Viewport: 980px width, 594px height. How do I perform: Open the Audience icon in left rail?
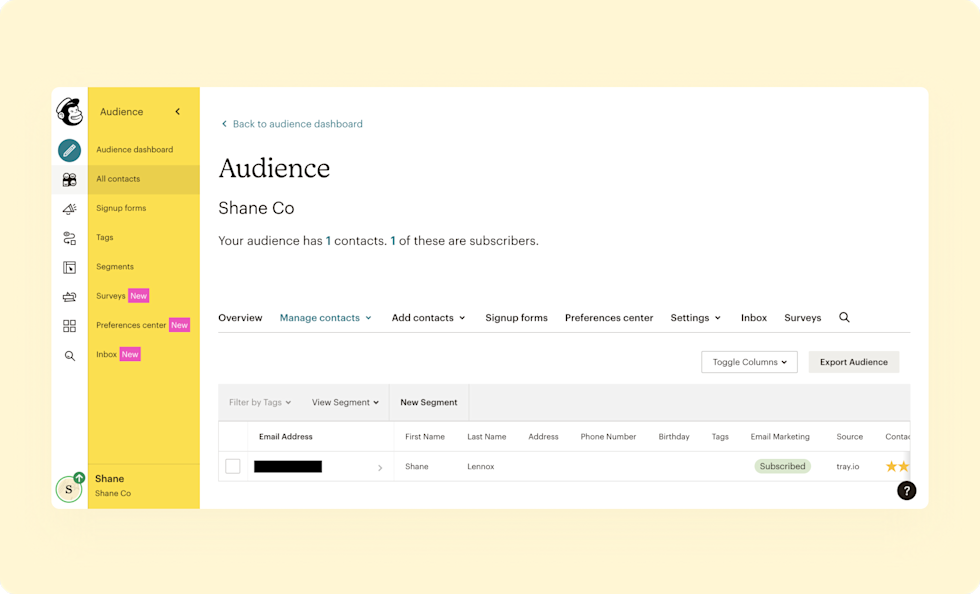[69, 180]
